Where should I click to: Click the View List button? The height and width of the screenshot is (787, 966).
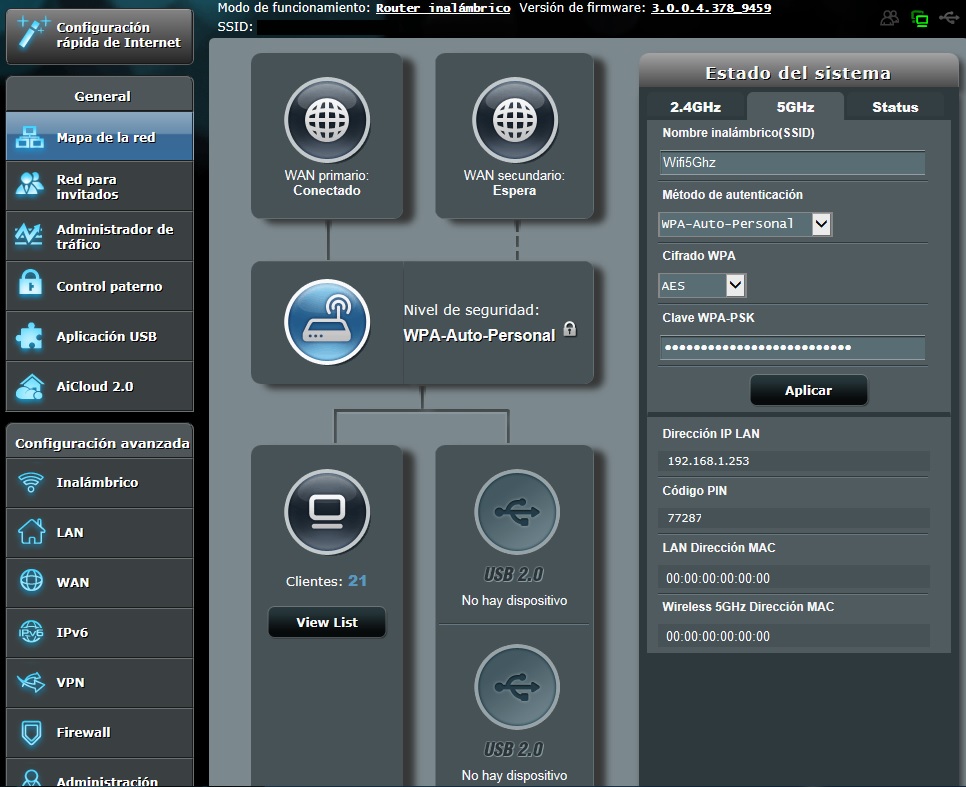pos(327,622)
